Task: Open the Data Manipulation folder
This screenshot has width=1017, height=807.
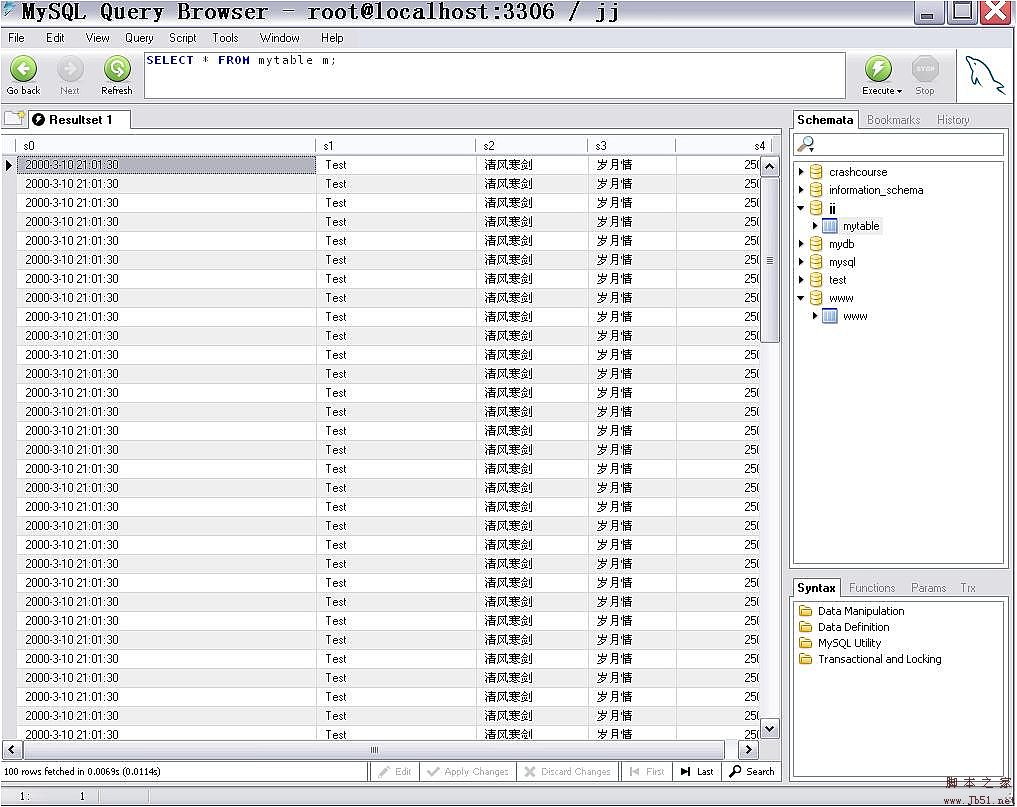Action: point(806,611)
